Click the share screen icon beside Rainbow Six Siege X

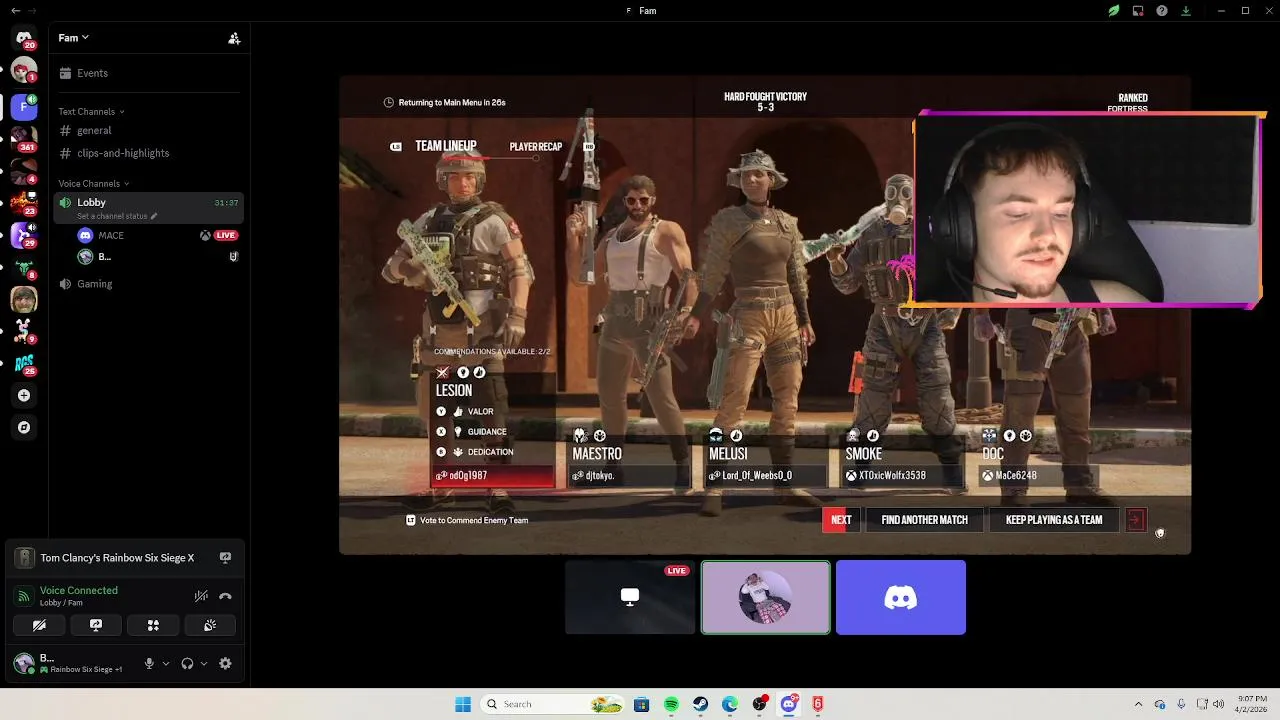(x=225, y=557)
